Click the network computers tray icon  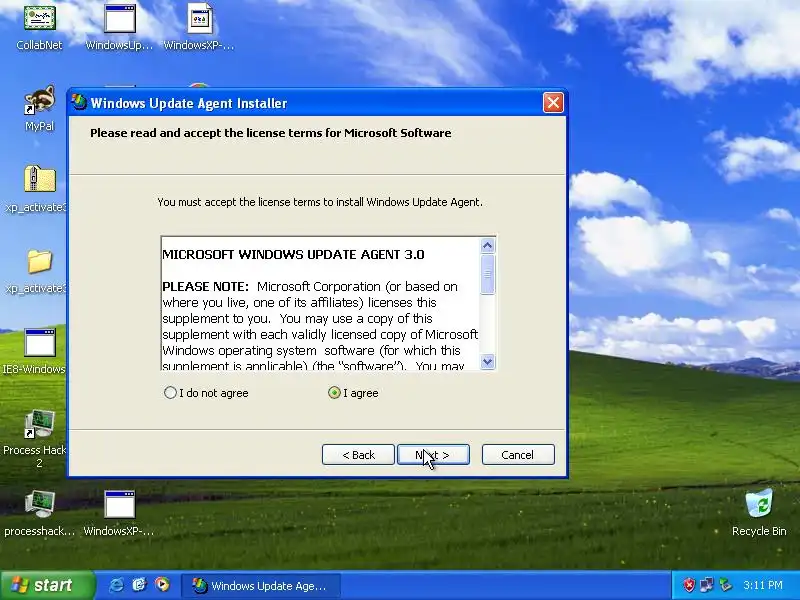click(707, 585)
